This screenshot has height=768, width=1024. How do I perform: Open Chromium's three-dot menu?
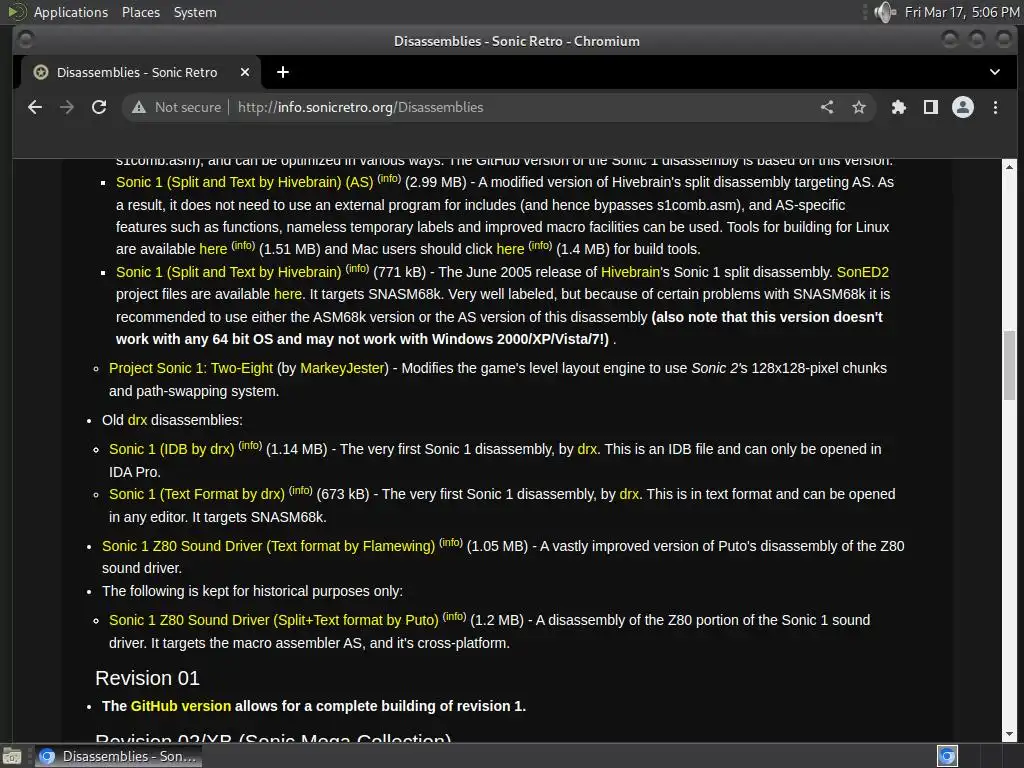995,107
